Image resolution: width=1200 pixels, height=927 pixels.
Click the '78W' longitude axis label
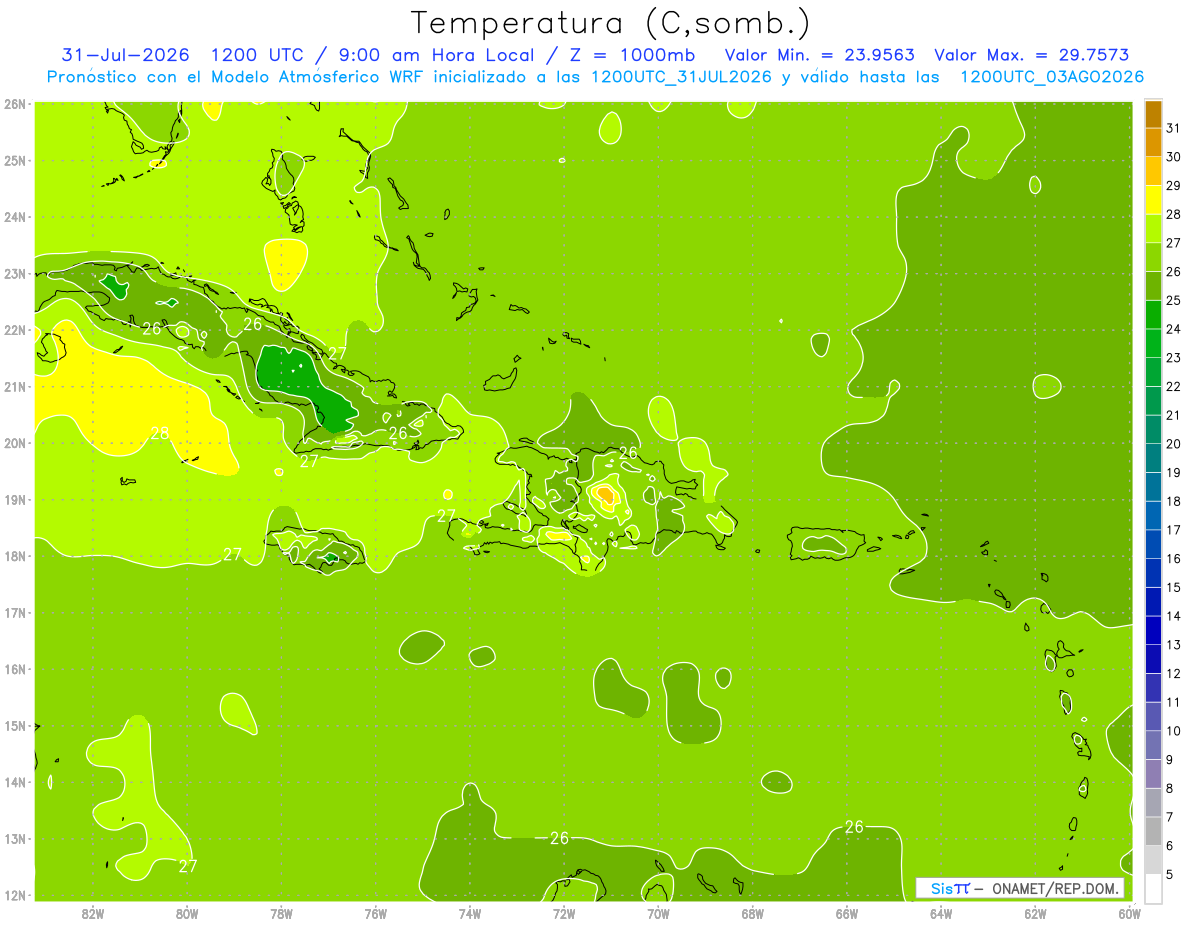pyautogui.click(x=281, y=913)
